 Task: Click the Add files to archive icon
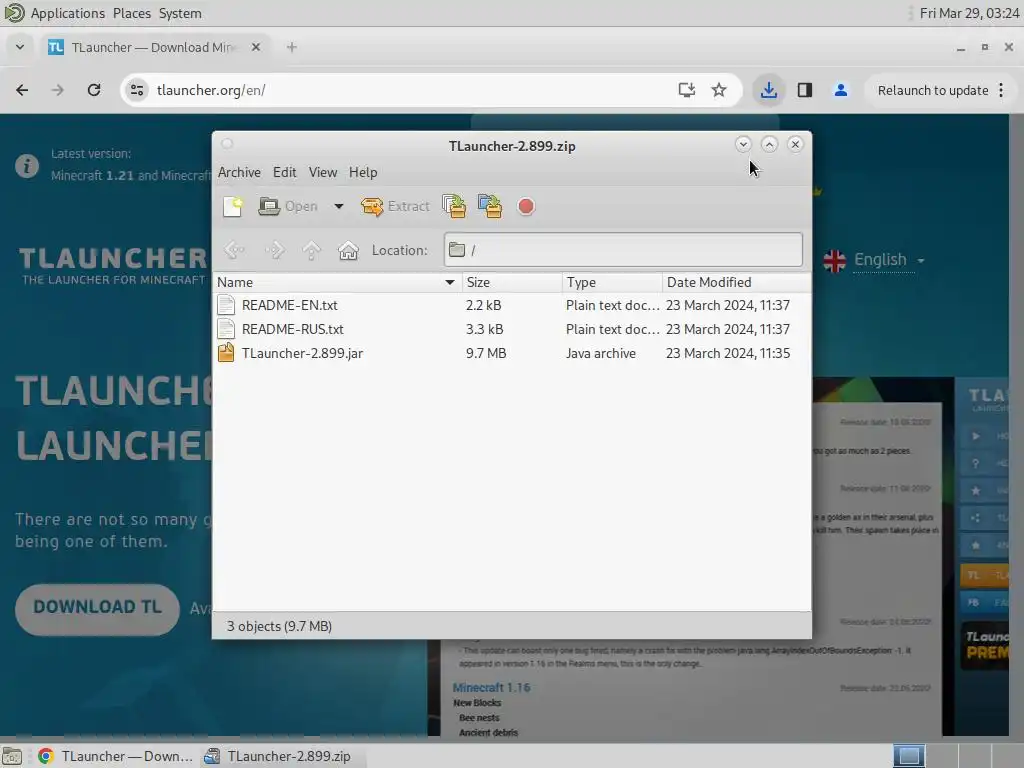pos(454,206)
